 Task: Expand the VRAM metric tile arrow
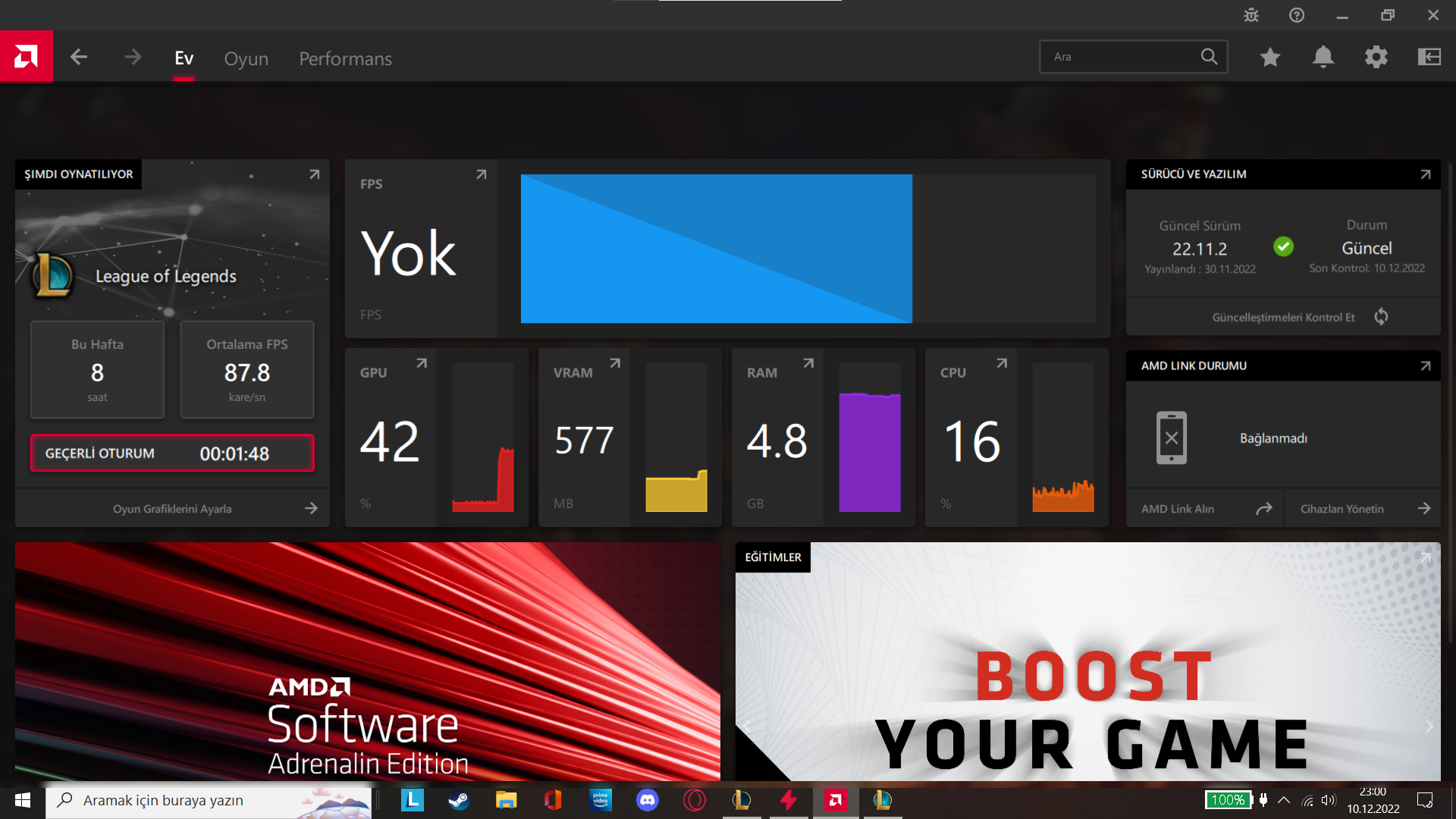coord(615,364)
